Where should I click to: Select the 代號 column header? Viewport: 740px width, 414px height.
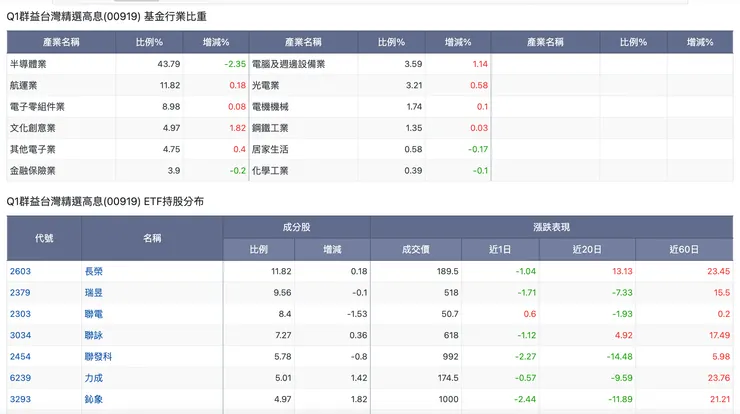pyautogui.click(x=44, y=238)
